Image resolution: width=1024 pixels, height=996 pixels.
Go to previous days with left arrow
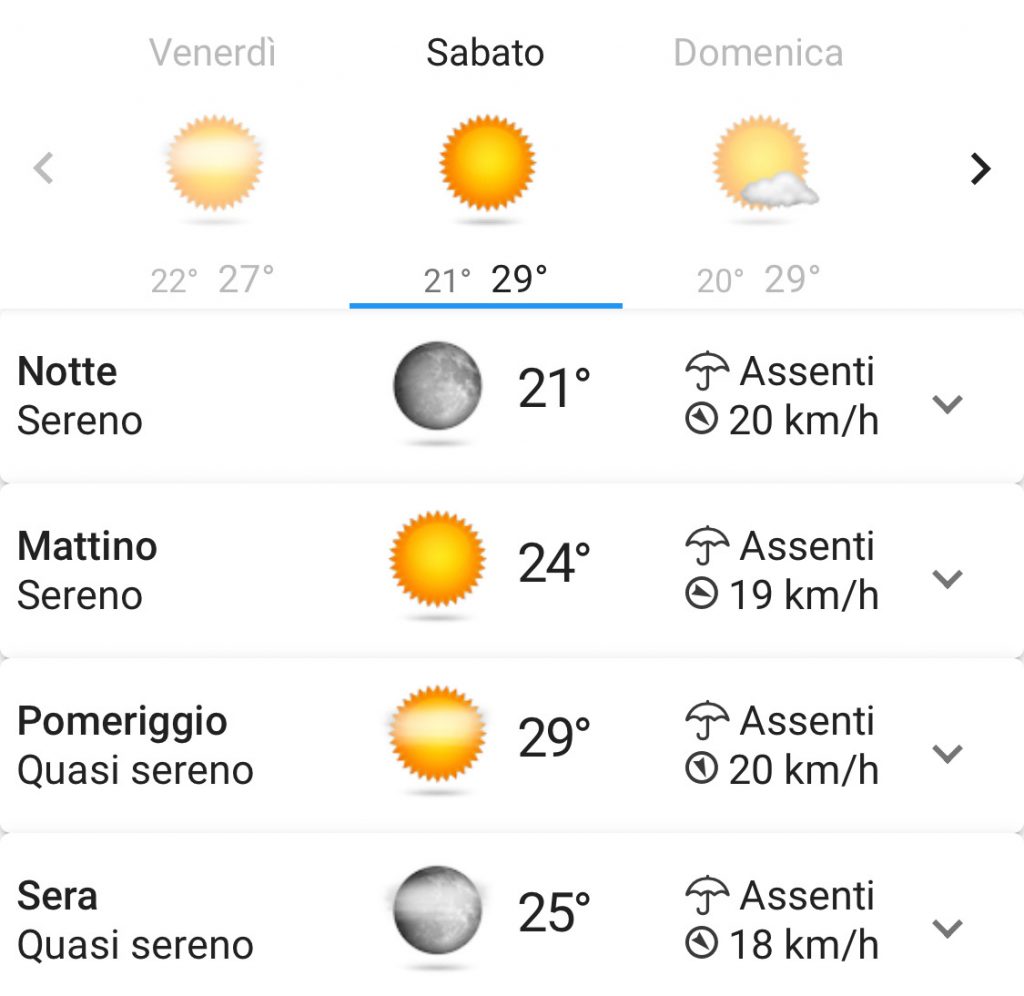(44, 168)
